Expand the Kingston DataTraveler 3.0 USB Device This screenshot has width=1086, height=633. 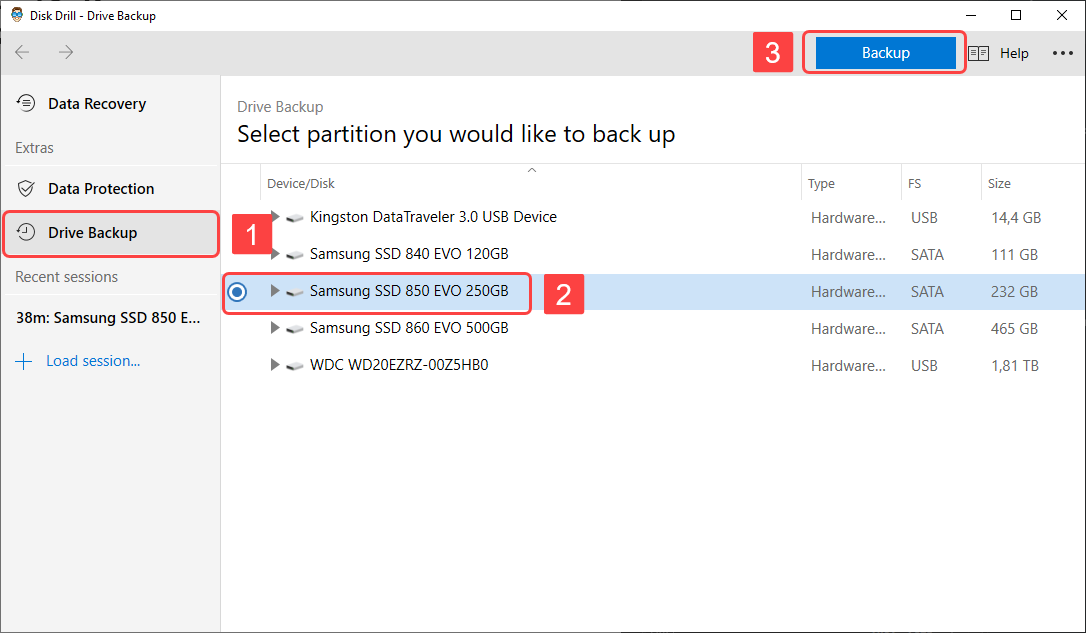(275, 217)
